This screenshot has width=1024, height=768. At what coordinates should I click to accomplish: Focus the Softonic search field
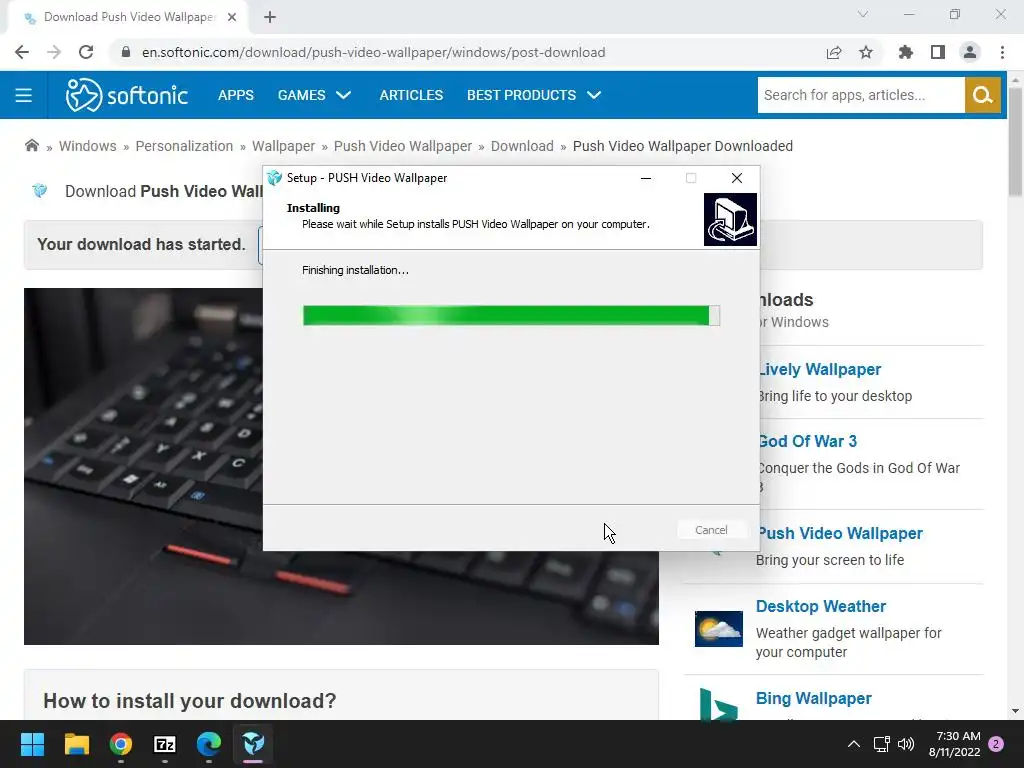861,95
